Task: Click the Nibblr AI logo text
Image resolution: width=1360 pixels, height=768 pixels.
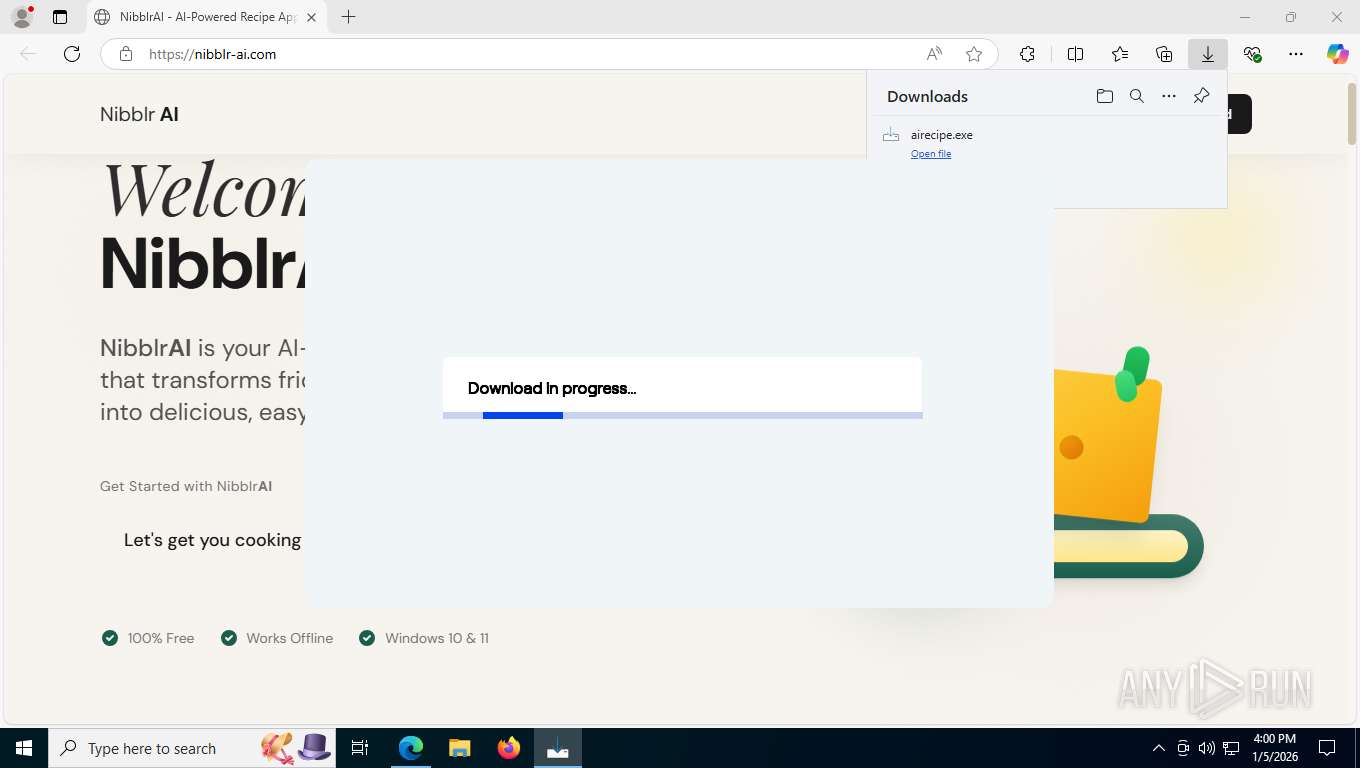Action: tap(139, 114)
